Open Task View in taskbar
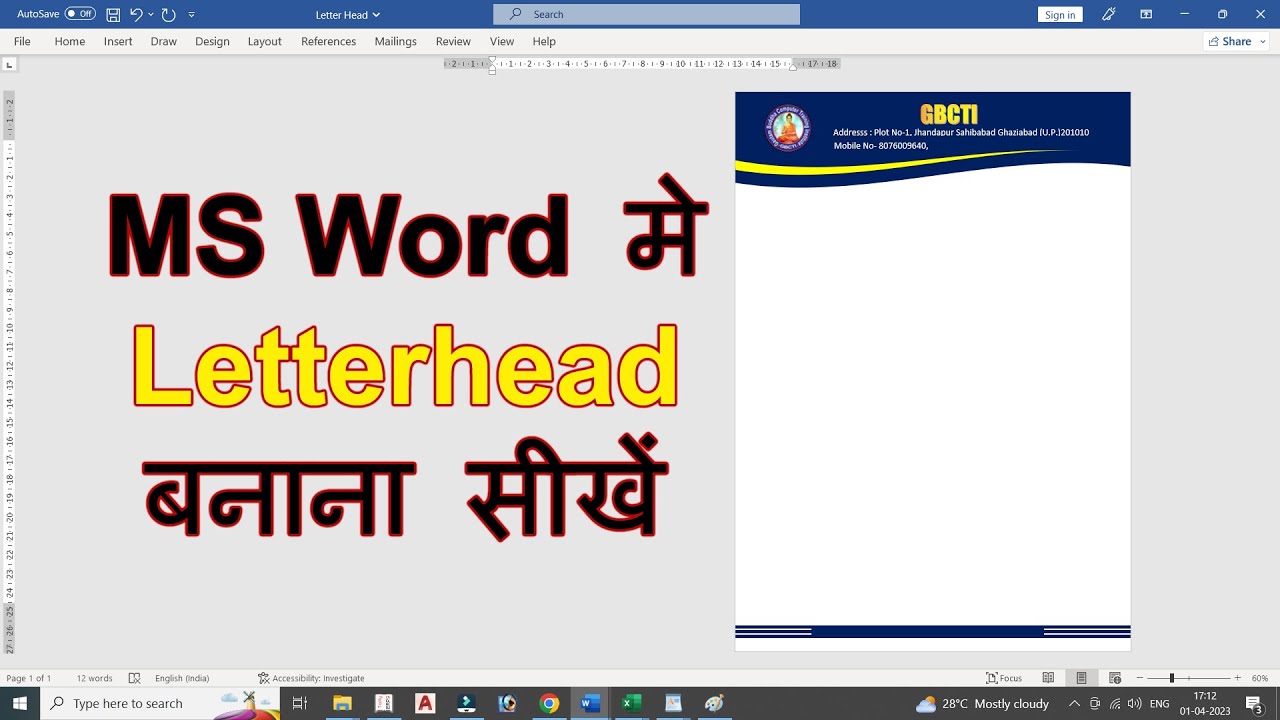 coord(299,703)
